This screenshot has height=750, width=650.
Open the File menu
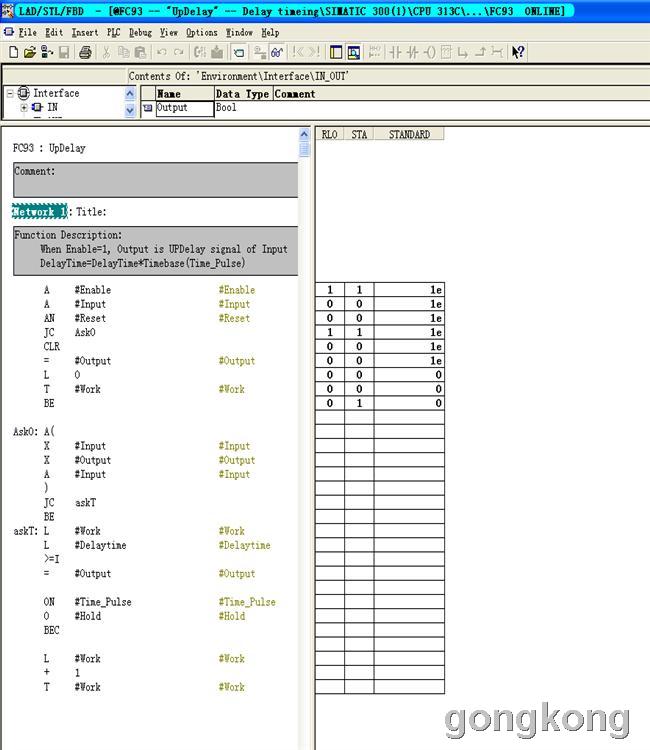click(x=27, y=33)
